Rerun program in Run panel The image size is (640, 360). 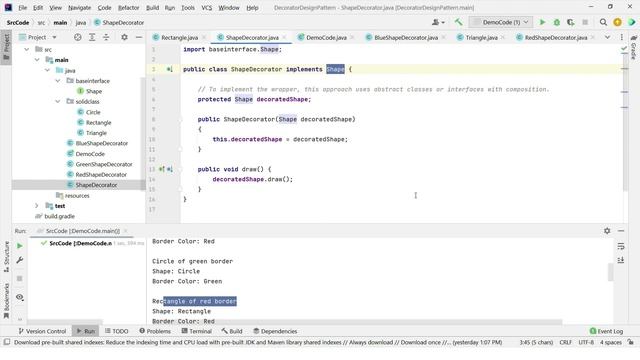[20, 246]
